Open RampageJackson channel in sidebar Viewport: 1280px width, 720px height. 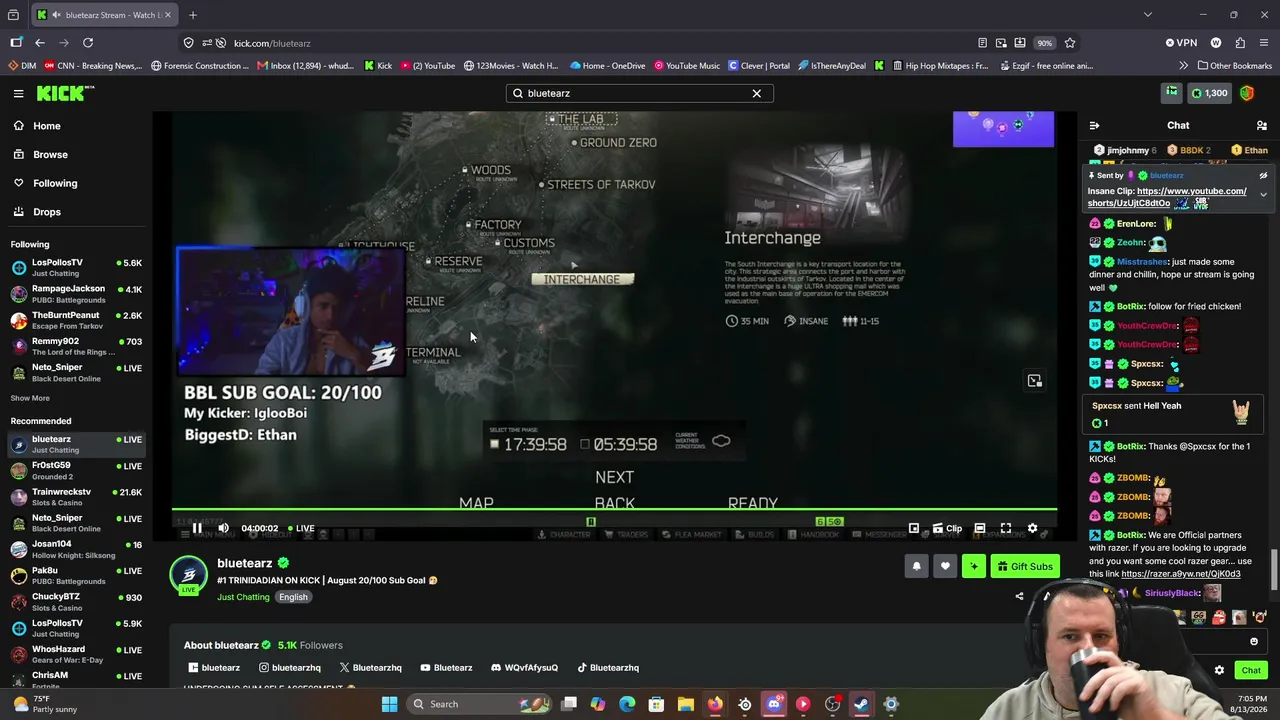click(76, 294)
